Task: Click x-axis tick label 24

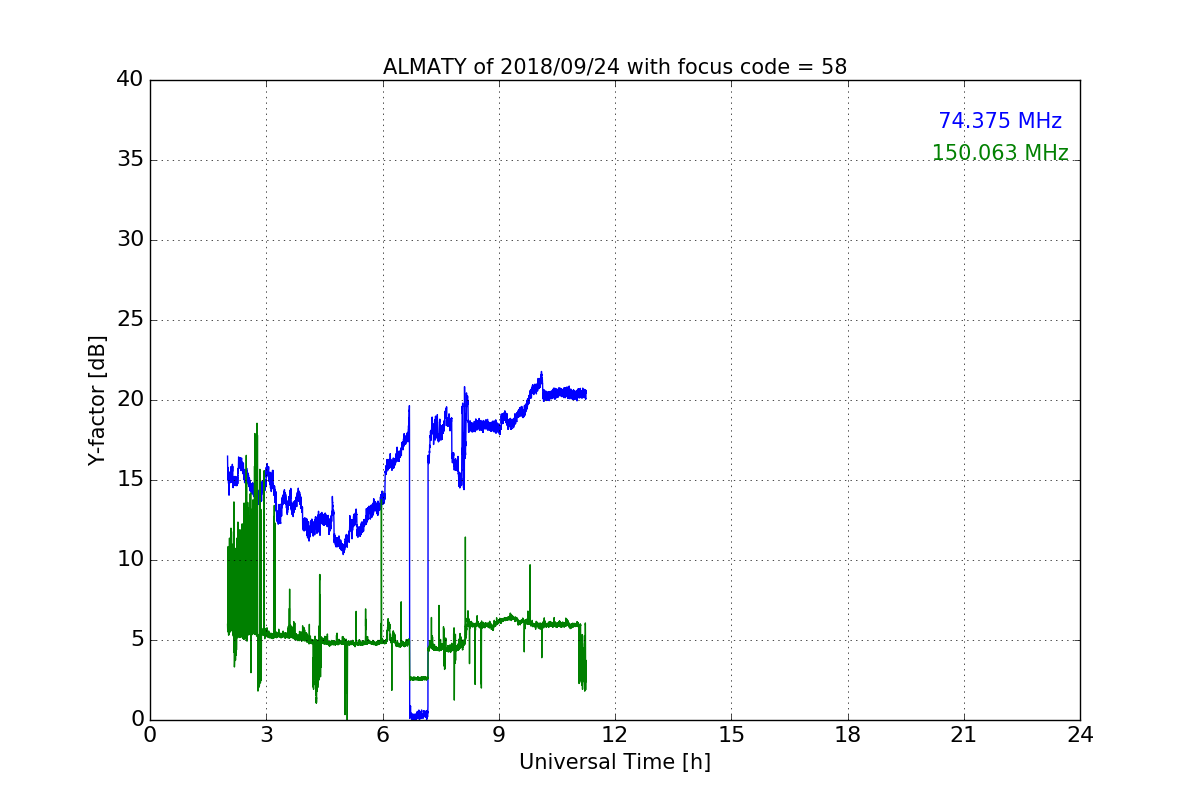Action: [x=1080, y=734]
